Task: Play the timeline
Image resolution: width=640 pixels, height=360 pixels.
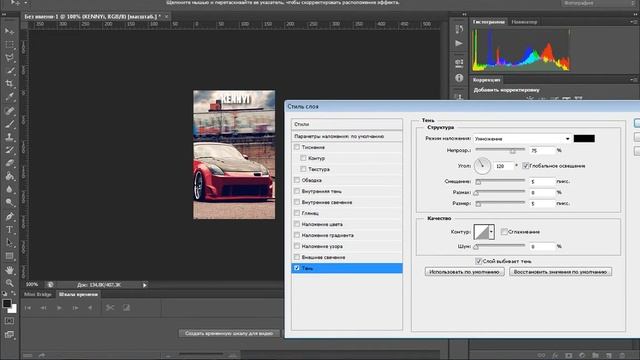Action: tap(60, 308)
